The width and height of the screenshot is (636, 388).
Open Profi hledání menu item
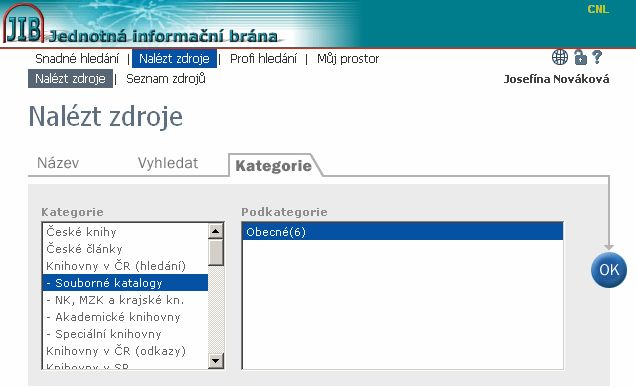click(263, 59)
